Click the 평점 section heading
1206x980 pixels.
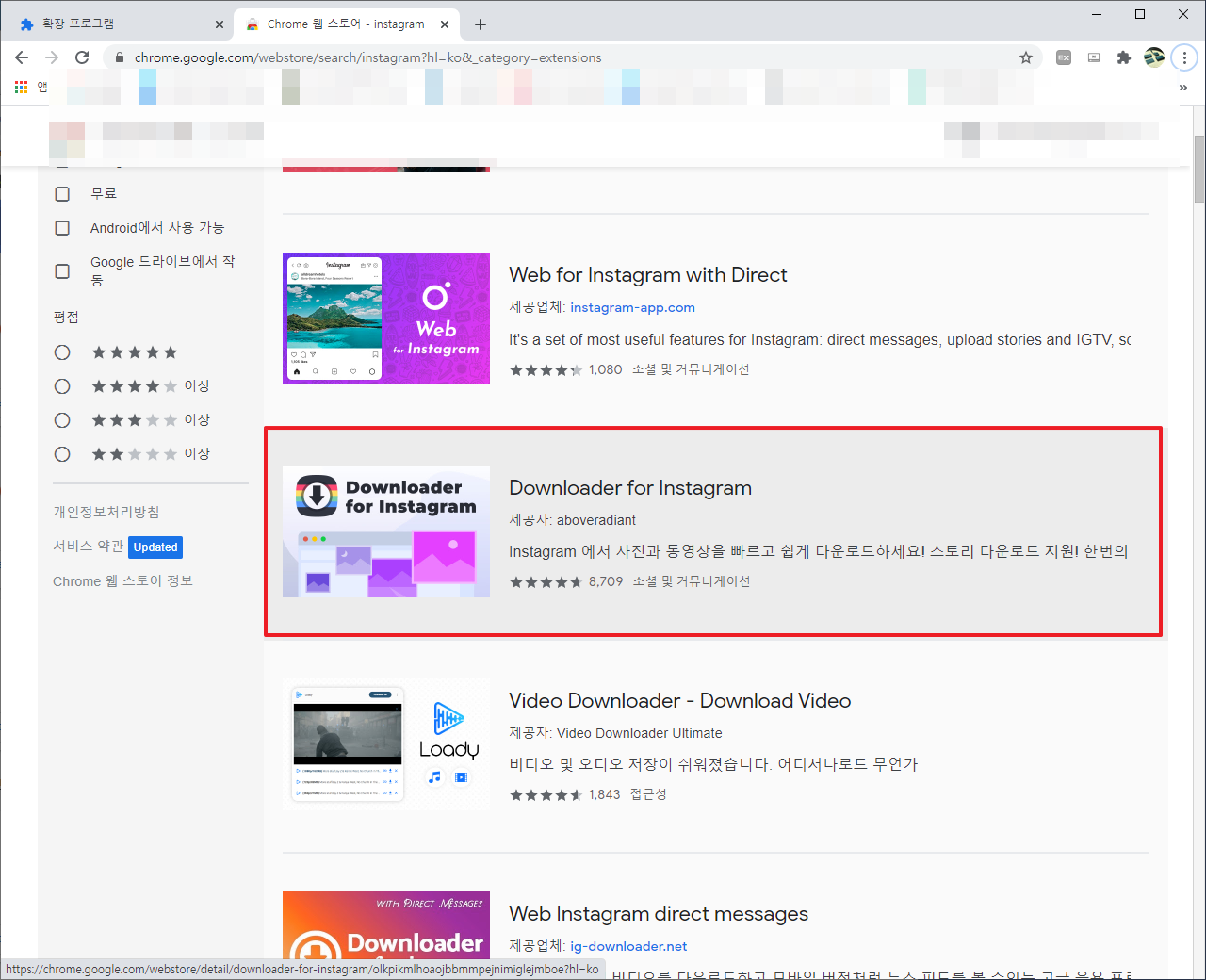point(66,318)
